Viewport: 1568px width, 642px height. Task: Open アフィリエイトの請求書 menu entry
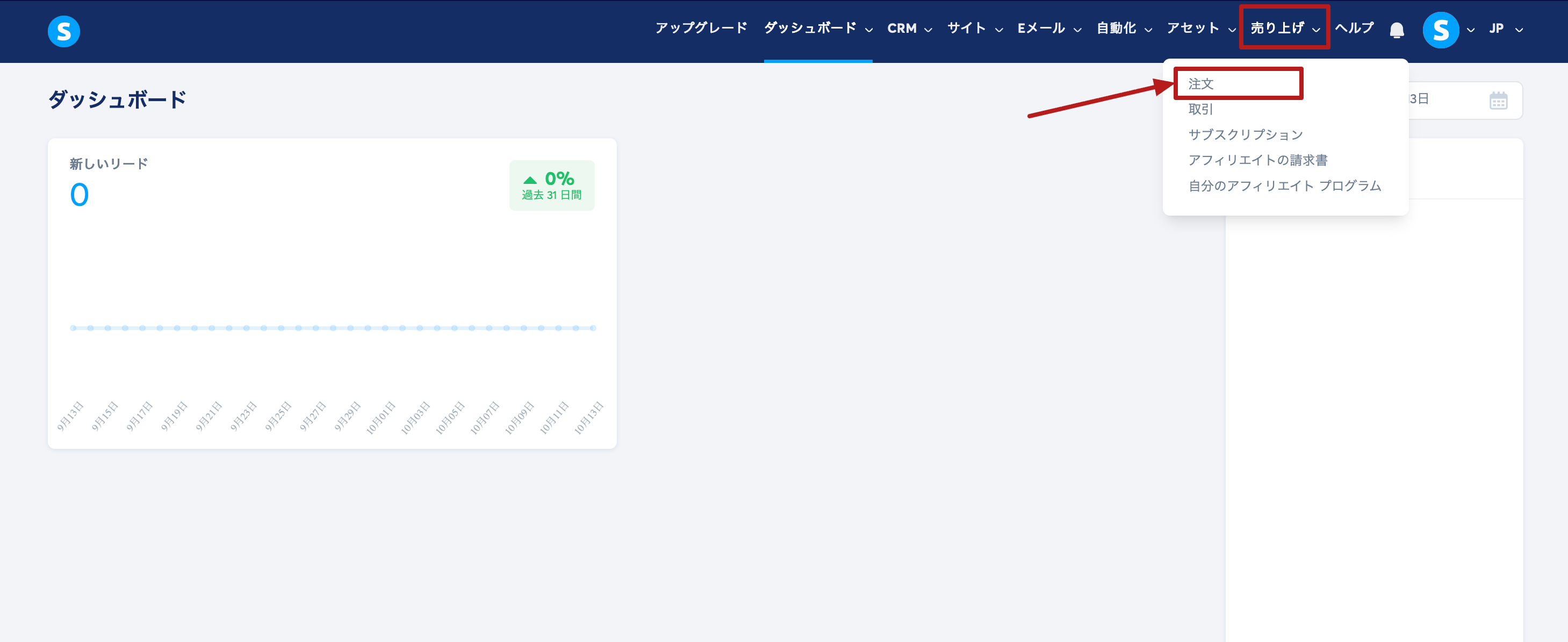pyautogui.click(x=1257, y=160)
